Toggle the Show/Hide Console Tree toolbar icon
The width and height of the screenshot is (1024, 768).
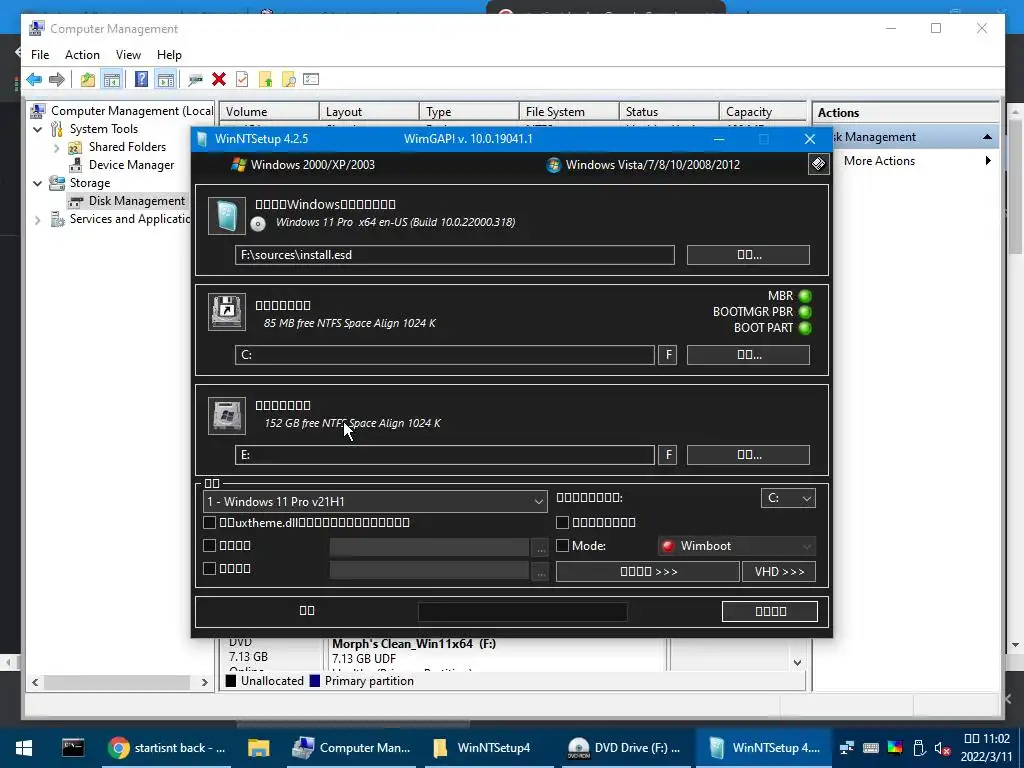[x=112, y=80]
